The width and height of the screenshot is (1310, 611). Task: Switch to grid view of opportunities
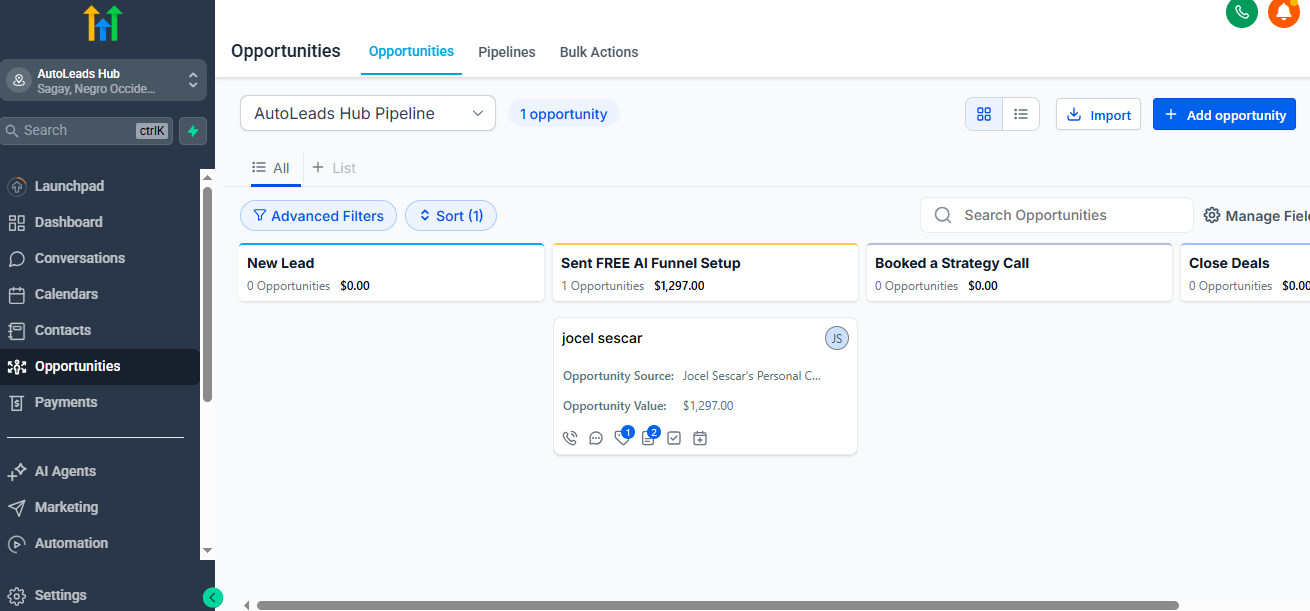point(983,114)
